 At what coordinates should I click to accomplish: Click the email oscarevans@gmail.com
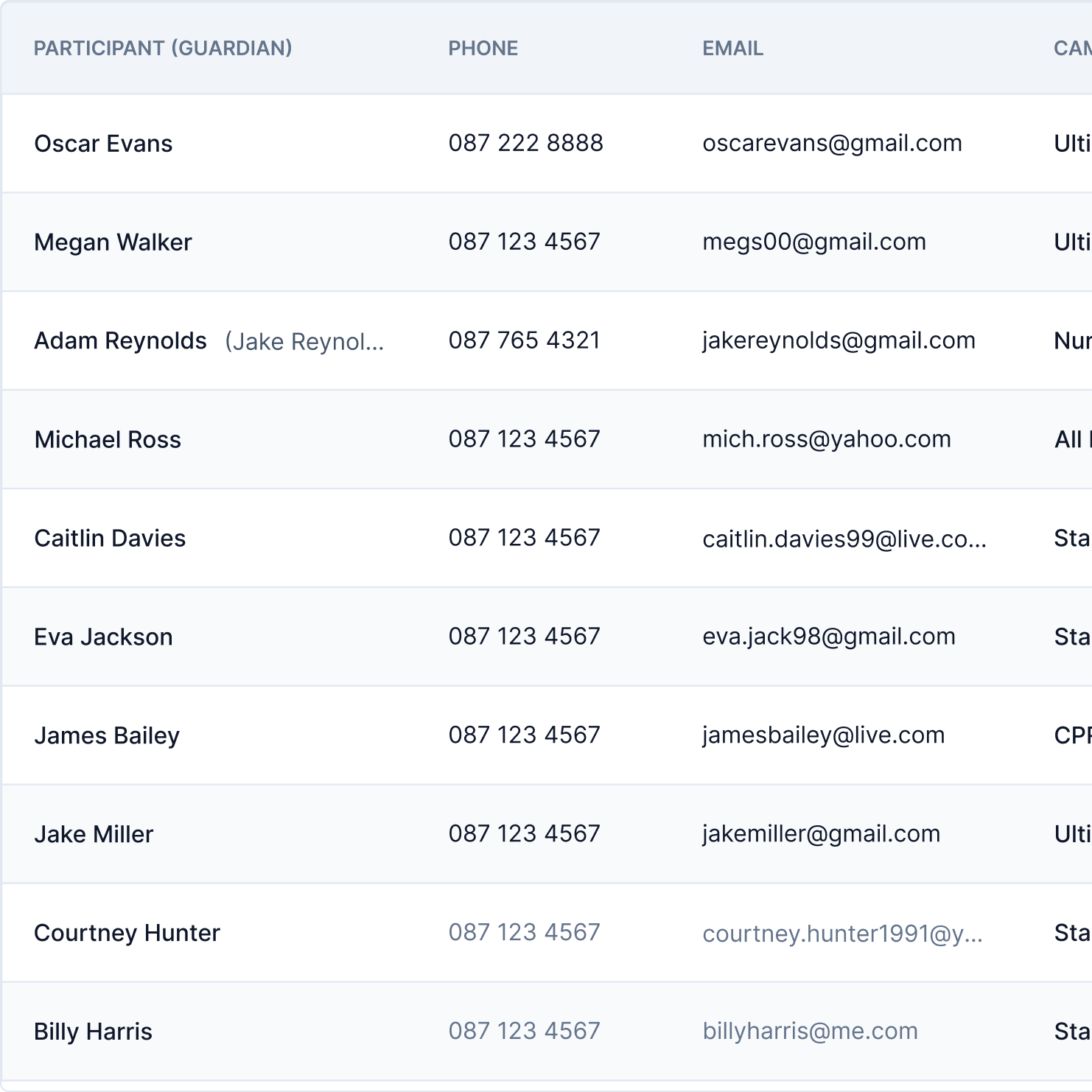832,144
